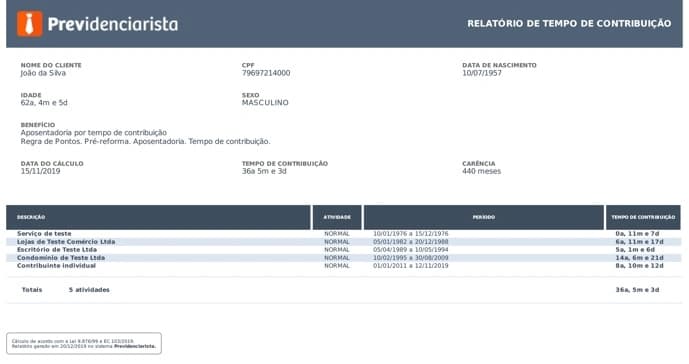Click the 'DESCRIÇÃO' column header

point(158,217)
